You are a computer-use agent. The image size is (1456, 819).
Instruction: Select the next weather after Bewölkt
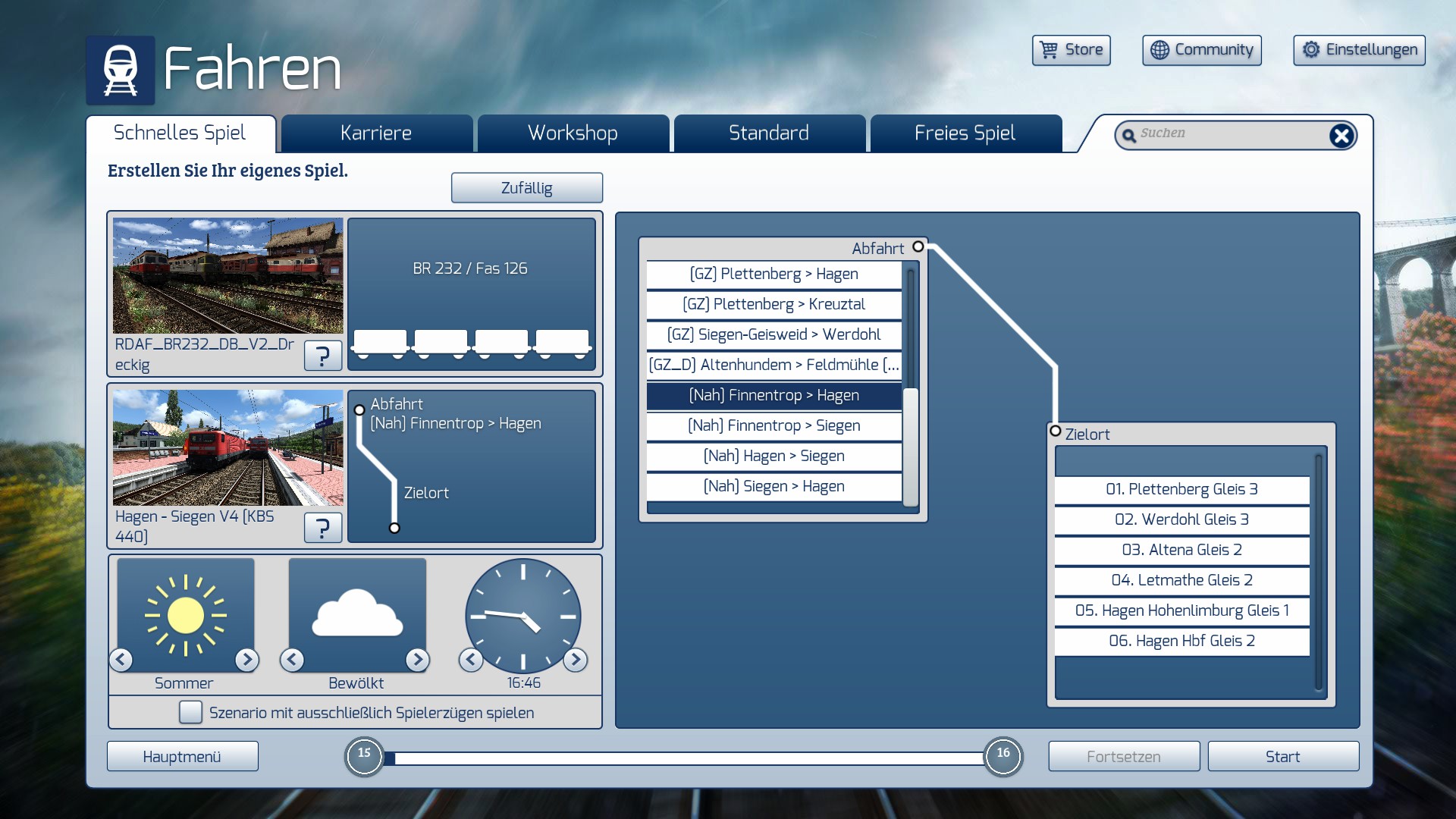(x=417, y=660)
